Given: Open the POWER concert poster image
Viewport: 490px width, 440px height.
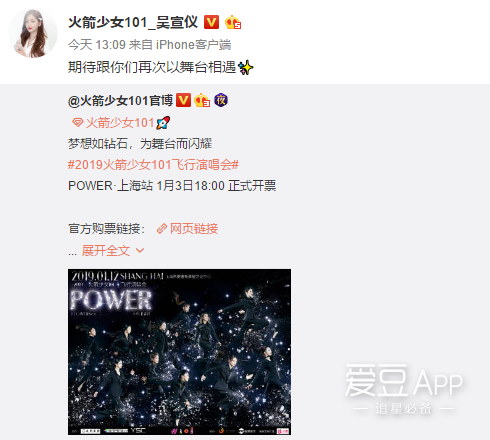Looking at the screenshot, I should point(179,352).
